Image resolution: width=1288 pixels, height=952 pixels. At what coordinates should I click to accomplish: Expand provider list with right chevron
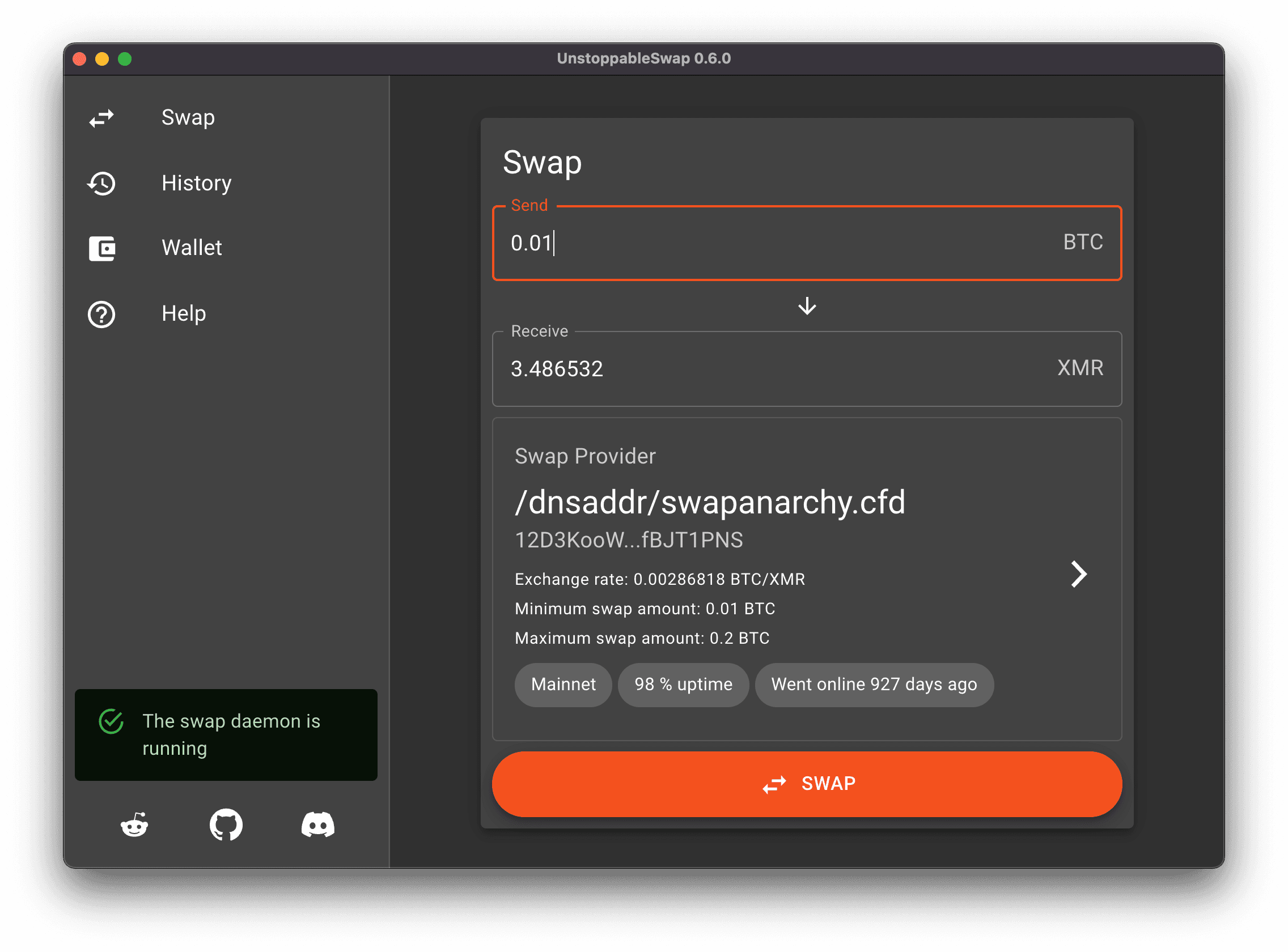coord(1079,574)
